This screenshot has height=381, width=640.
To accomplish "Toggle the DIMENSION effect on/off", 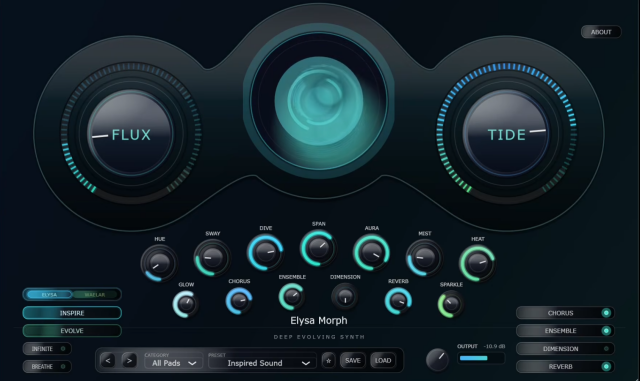I will (565, 349).
